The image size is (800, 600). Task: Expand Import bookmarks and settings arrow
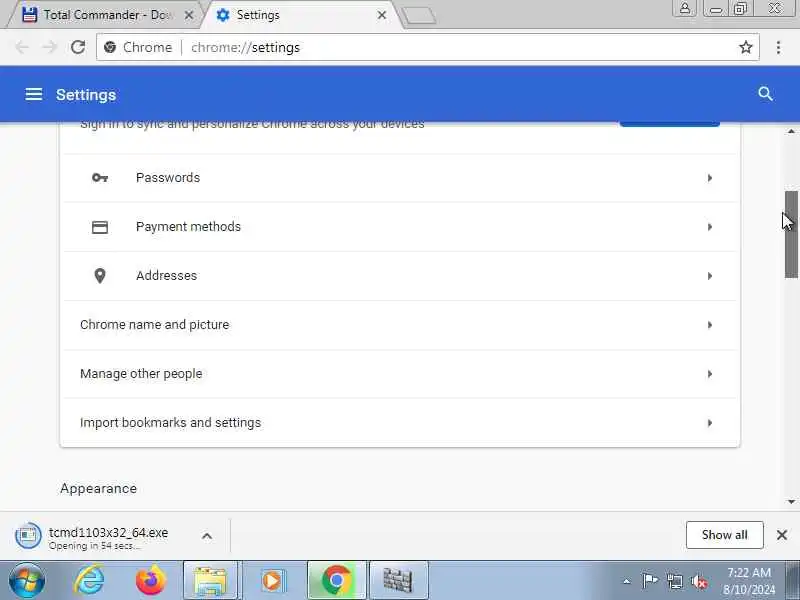tap(710, 422)
